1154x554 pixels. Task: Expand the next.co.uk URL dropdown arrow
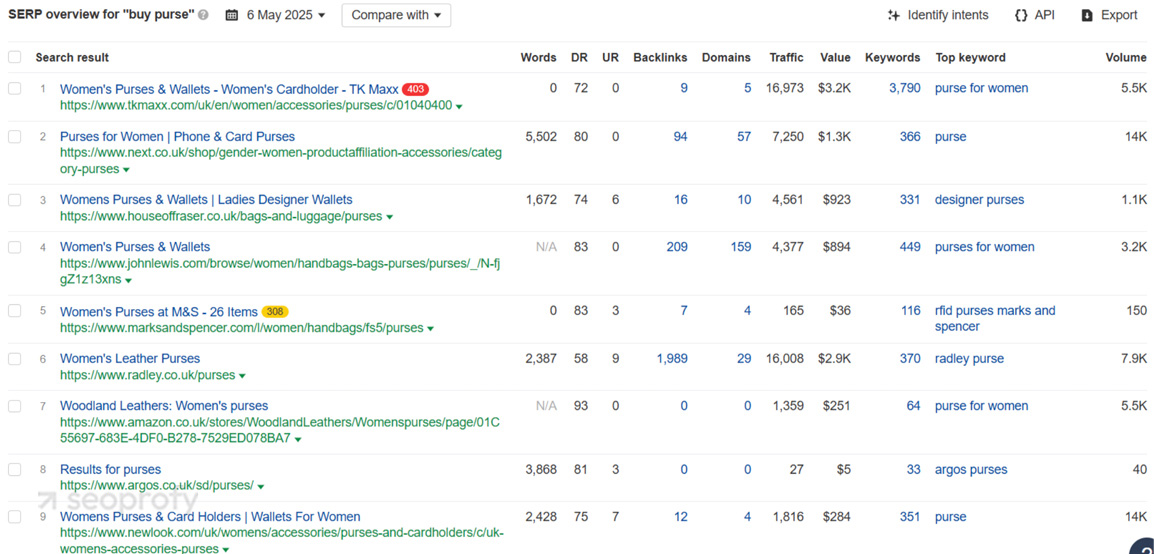[126, 170]
